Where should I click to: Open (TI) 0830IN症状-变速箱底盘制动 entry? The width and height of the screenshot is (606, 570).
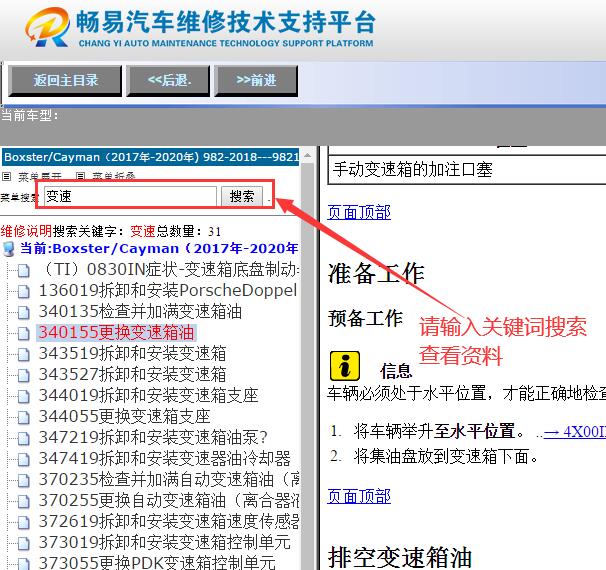169,269
